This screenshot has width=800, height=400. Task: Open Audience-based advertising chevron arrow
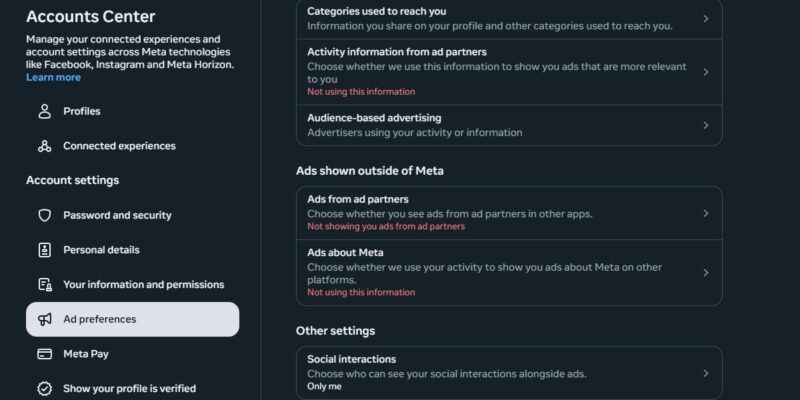(706, 125)
